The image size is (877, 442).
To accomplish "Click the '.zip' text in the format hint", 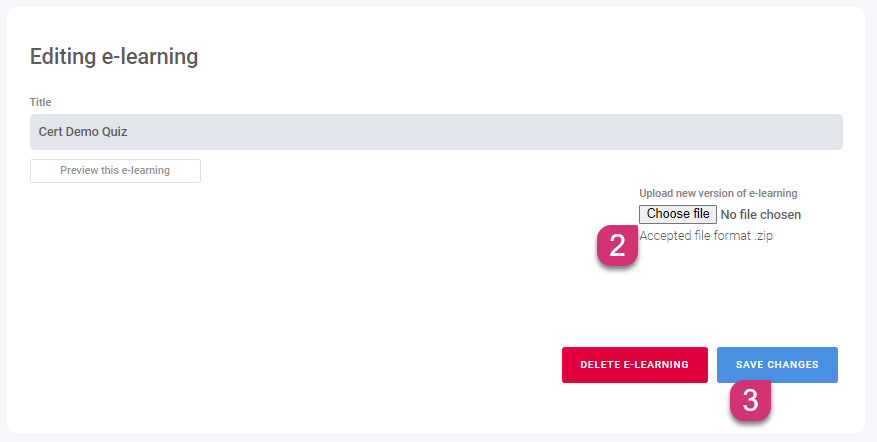I will coord(764,236).
